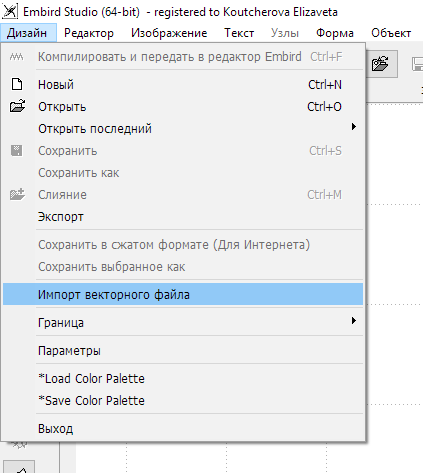Open the Текст menu
The height and width of the screenshot is (473, 423).
point(239,33)
